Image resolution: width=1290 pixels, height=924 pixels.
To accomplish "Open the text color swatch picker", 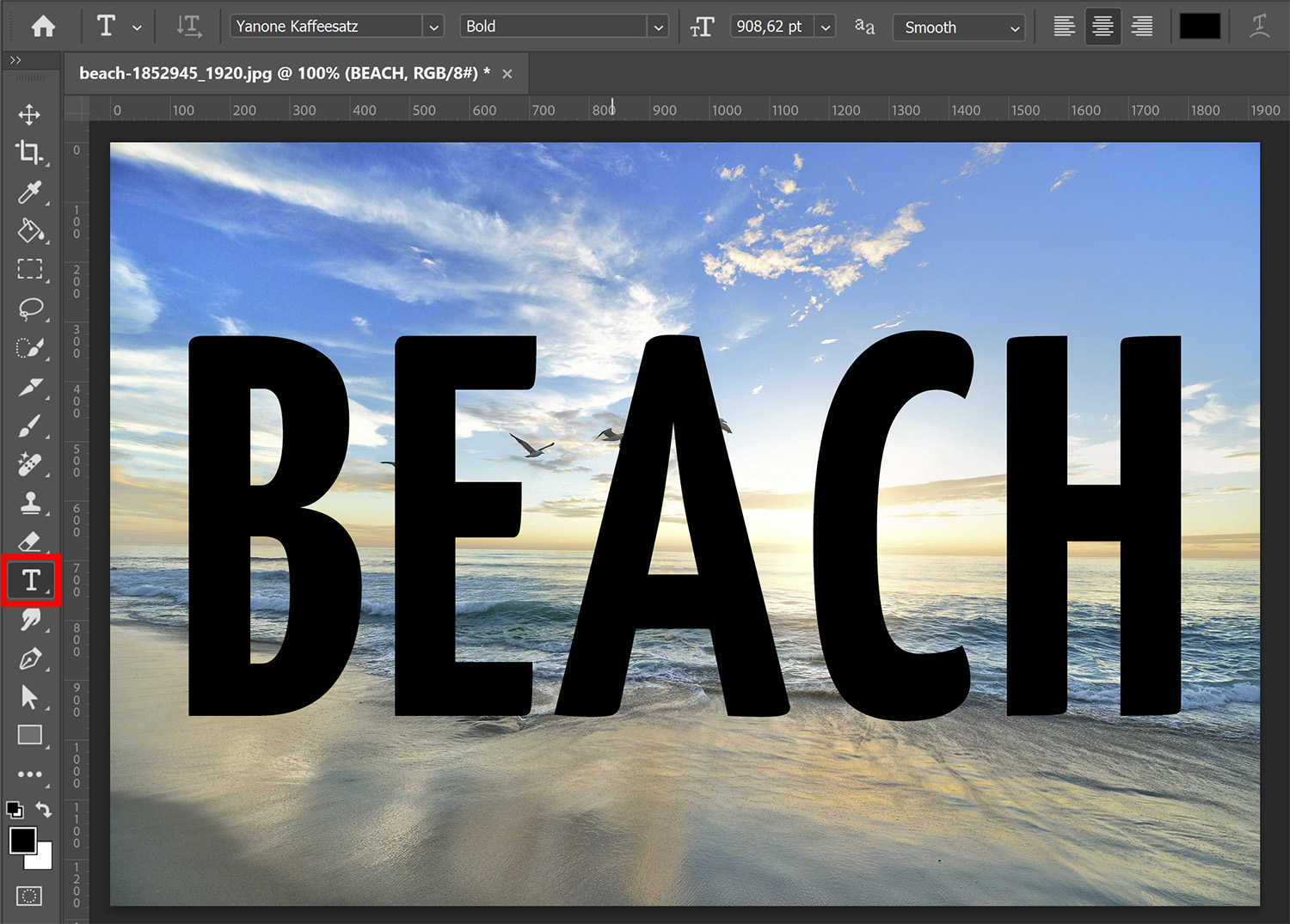I will click(x=1200, y=26).
